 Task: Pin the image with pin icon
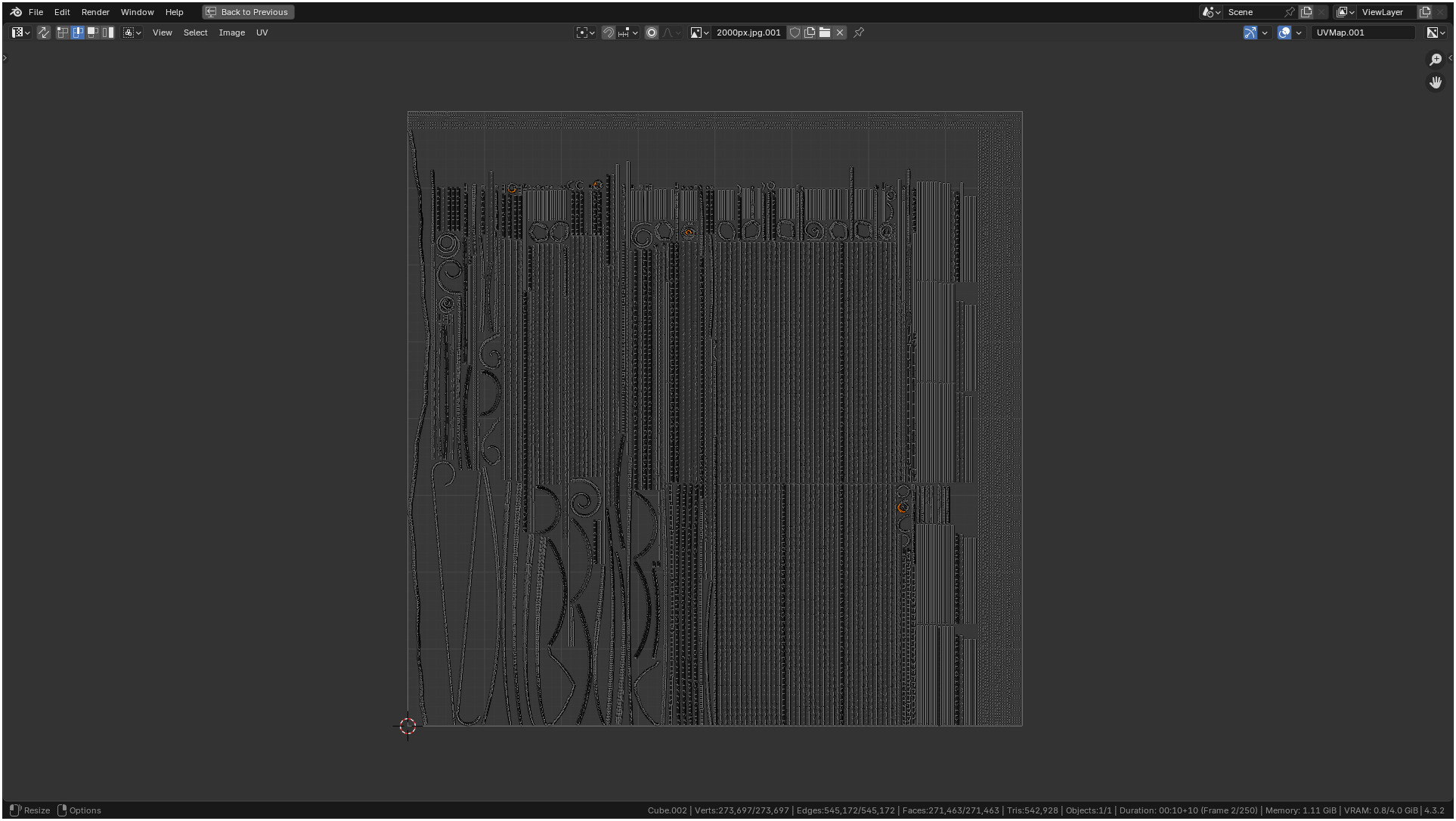click(x=859, y=33)
